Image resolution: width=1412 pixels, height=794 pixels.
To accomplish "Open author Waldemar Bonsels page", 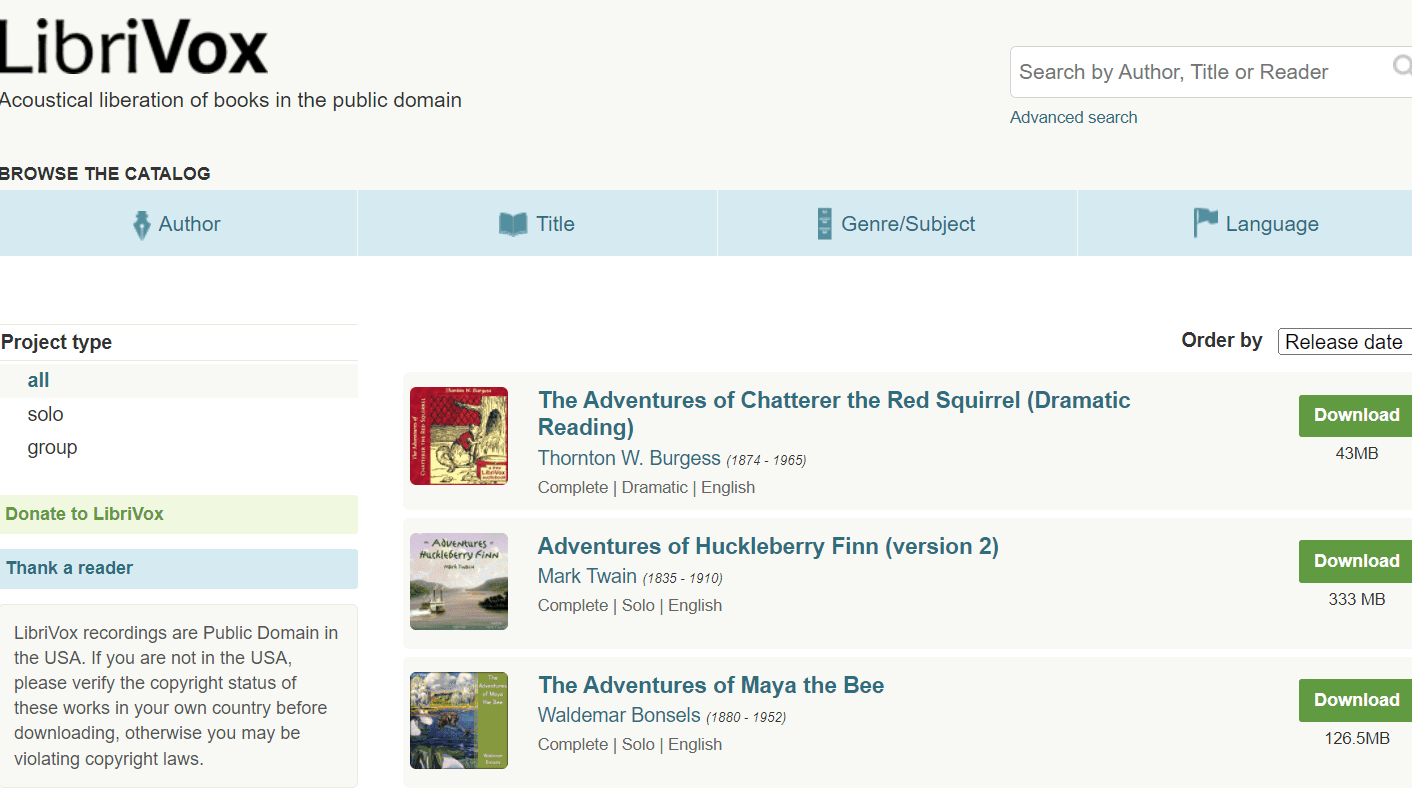I will pyautogui.click(x=619, y=715).
